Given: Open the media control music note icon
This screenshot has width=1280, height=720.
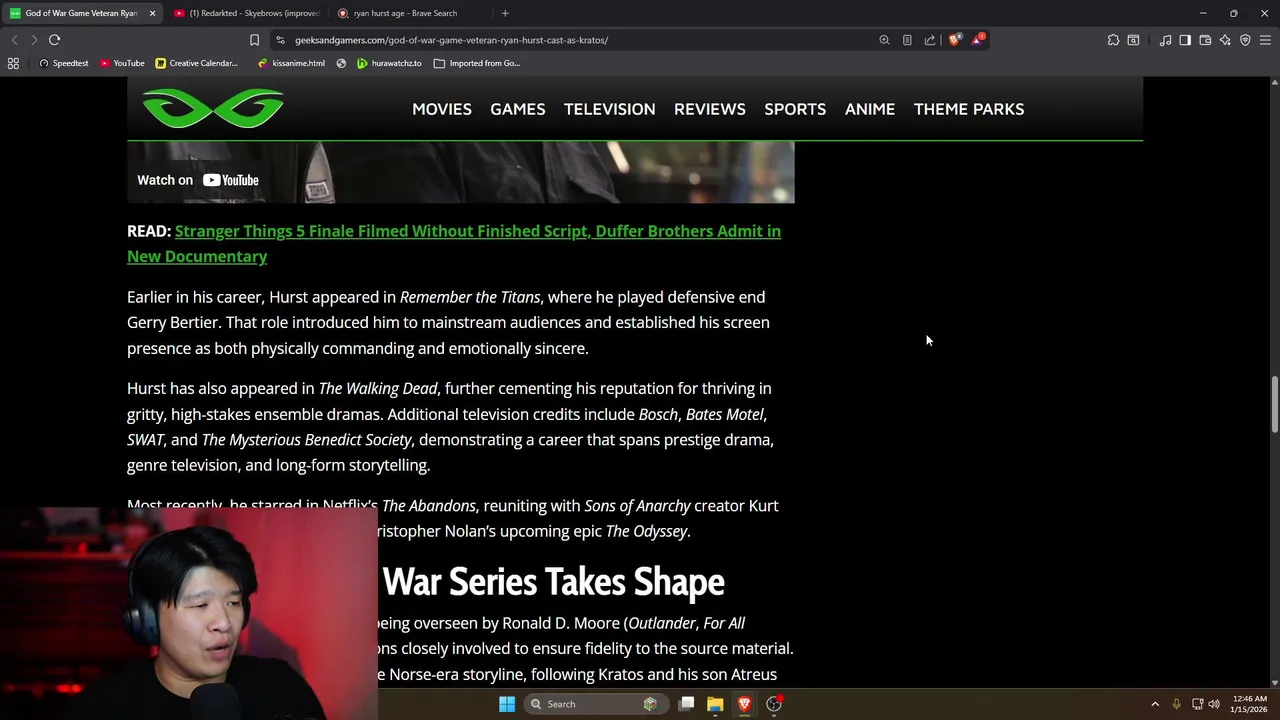Looking at the screenshot, I should (x=1165, y=40).
